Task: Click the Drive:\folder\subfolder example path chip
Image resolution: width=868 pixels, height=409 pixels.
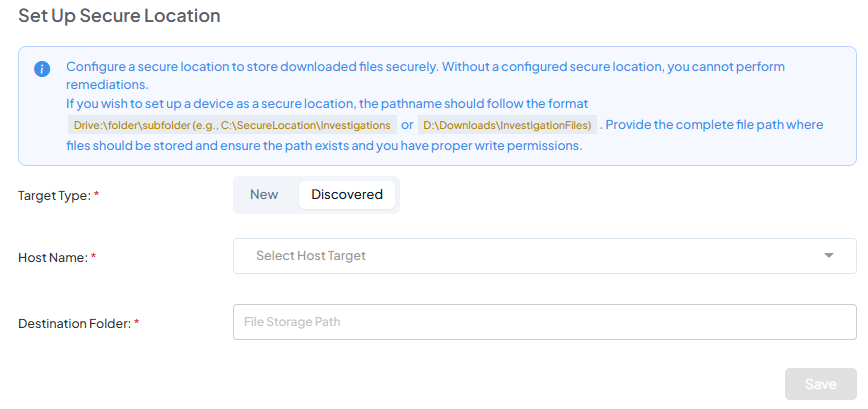Action: (x=231, y=125)
